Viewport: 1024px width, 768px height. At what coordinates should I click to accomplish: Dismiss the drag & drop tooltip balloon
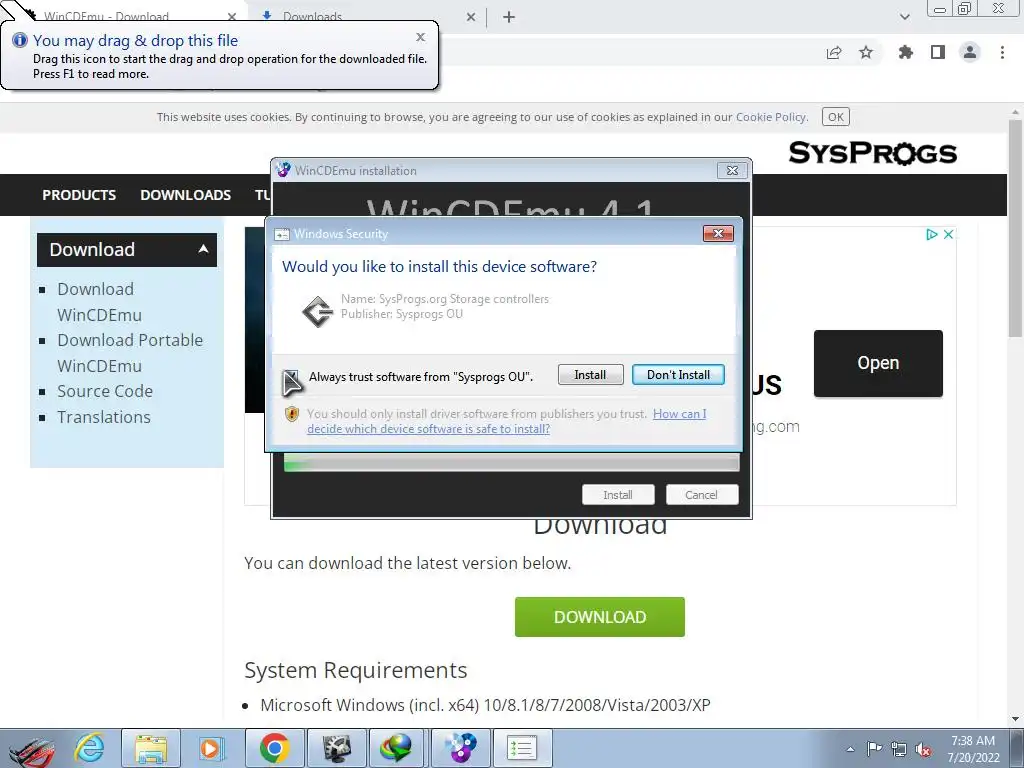pyautogui.click(x=421, y=37)
